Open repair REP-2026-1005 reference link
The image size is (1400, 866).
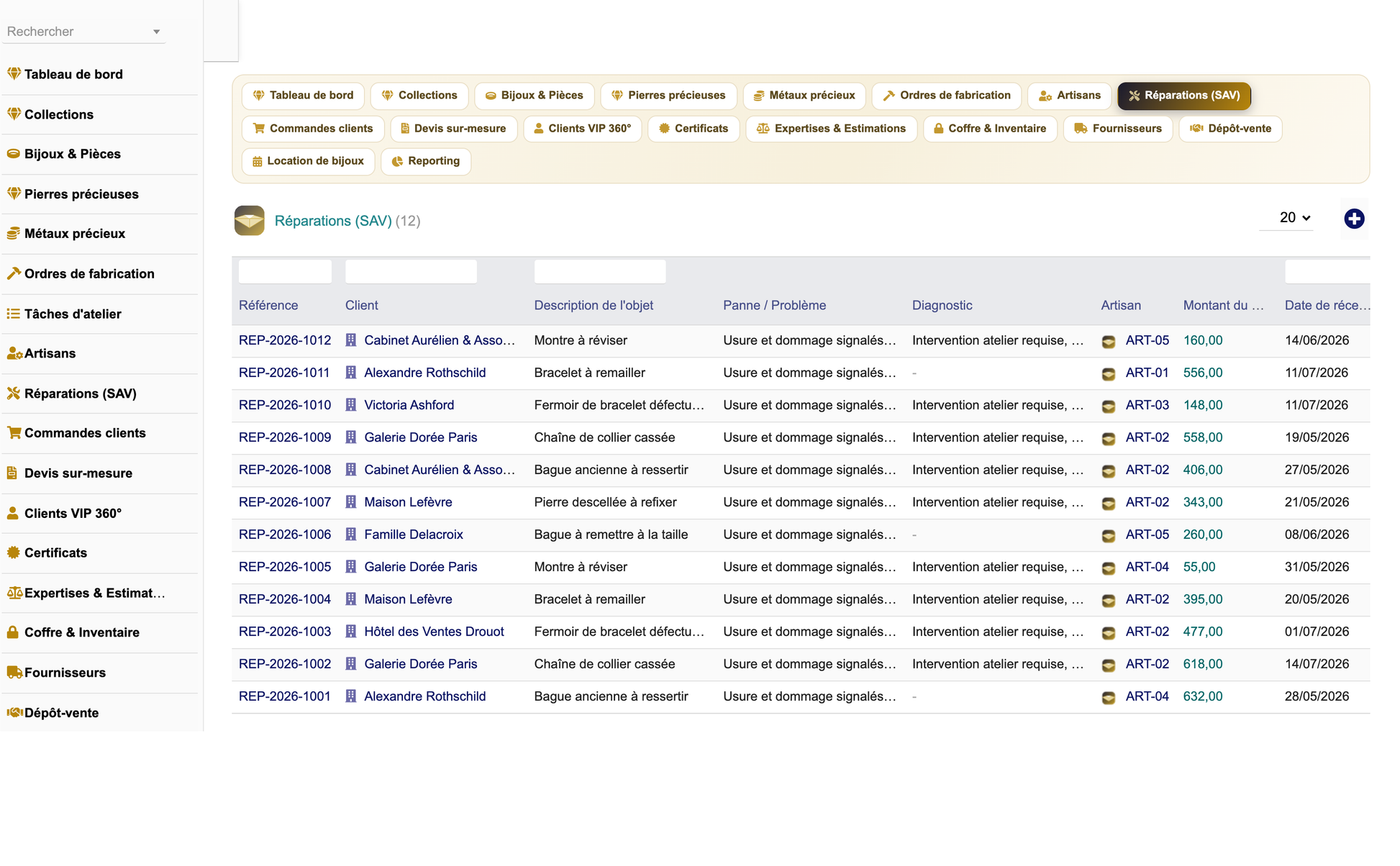[x=285, y=567]
